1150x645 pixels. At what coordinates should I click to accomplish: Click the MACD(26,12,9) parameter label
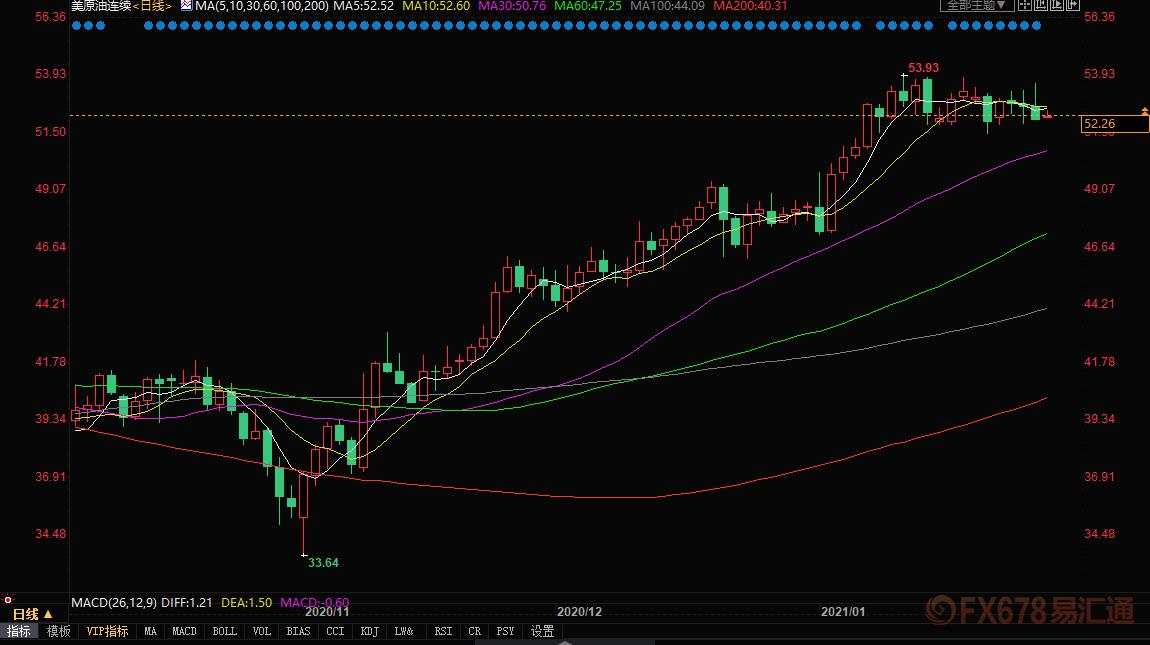pyautogui.click(x=114, y=602)
